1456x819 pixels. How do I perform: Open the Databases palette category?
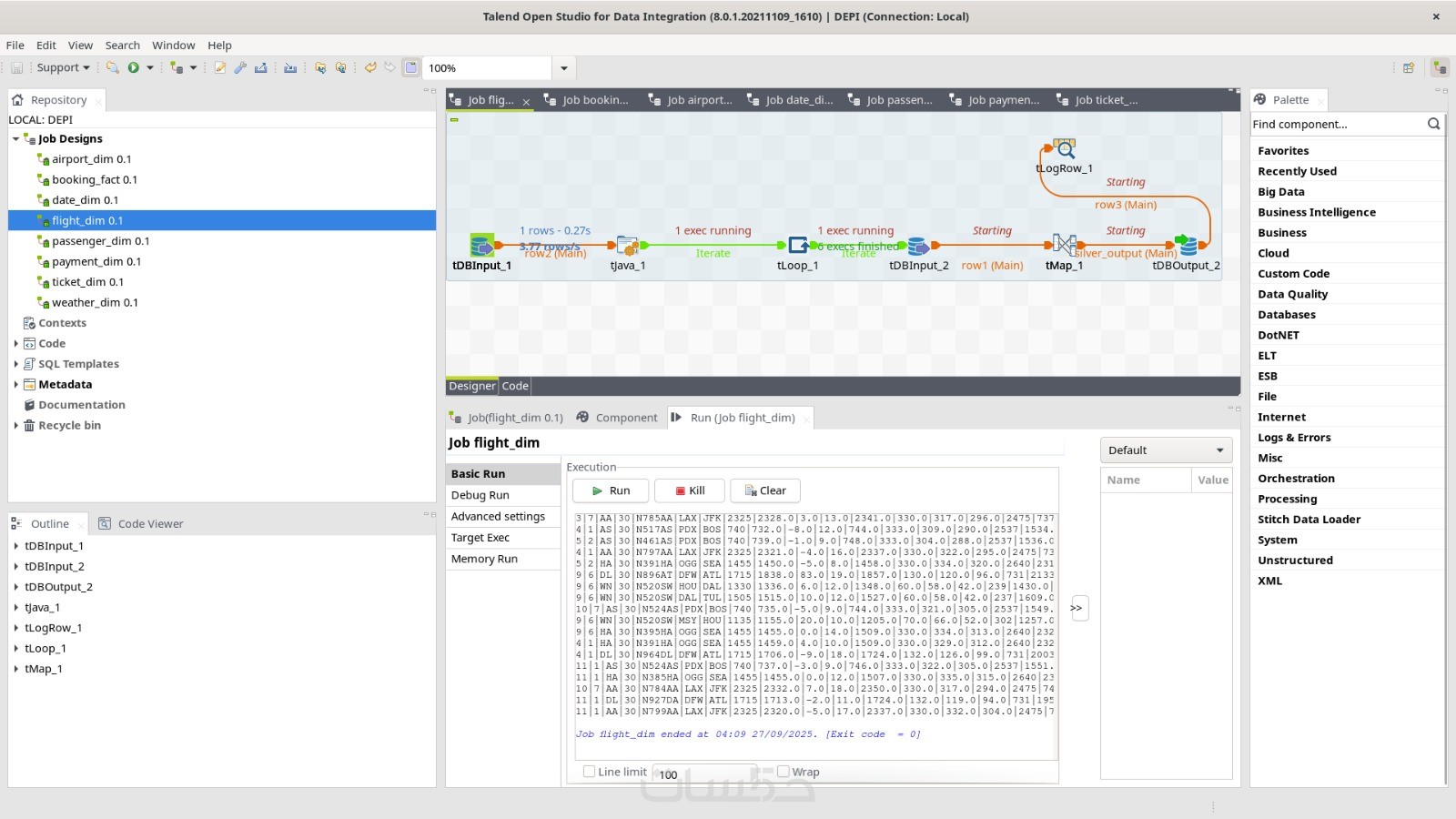point(1287,315)
